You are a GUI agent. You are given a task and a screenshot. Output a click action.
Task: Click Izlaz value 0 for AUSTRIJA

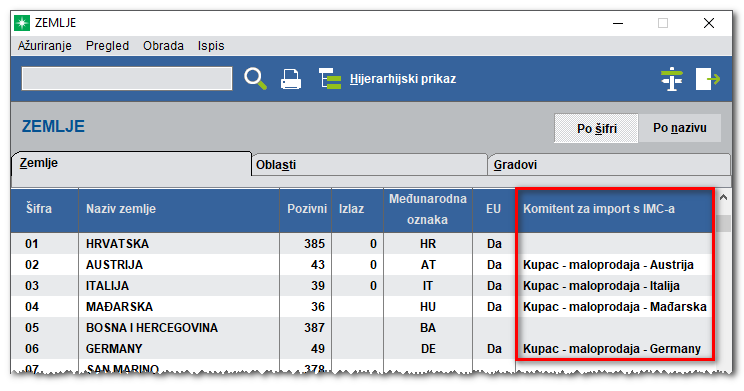373,265
